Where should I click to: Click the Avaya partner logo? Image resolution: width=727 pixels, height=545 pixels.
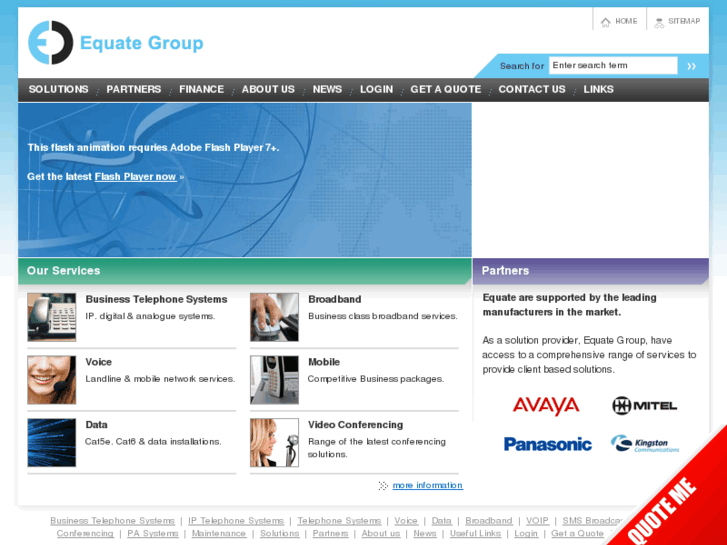click(546, 406)
